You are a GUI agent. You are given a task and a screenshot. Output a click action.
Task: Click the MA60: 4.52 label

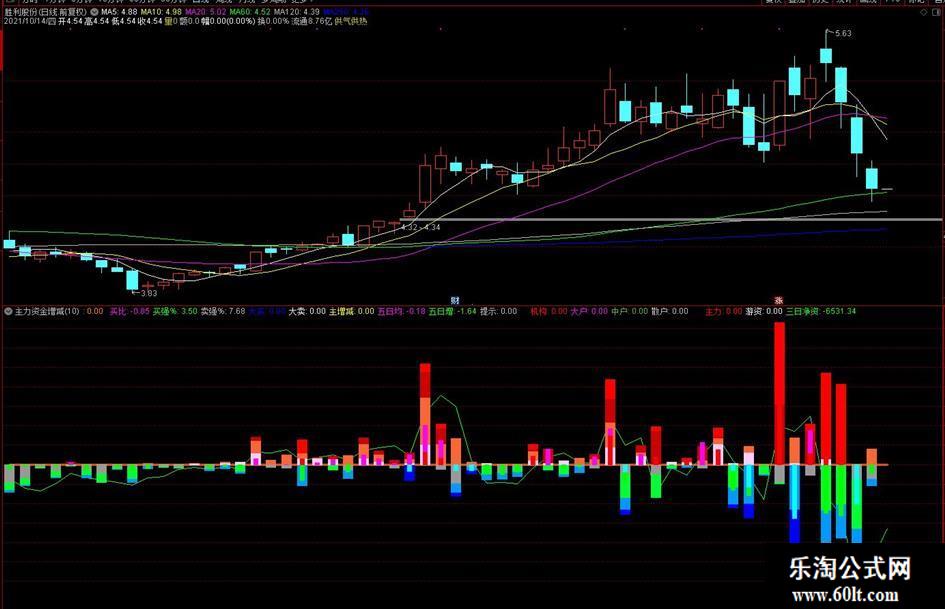(x=250, y=12)
